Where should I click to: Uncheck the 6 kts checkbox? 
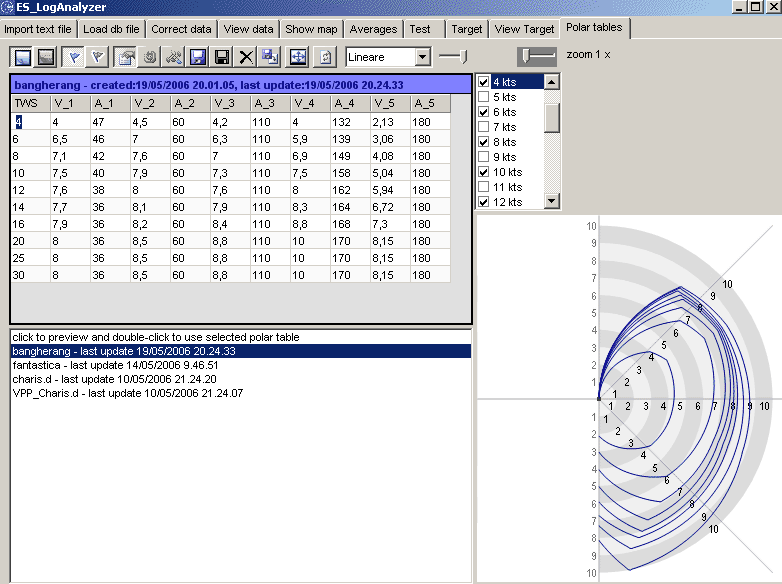point(483,112)
